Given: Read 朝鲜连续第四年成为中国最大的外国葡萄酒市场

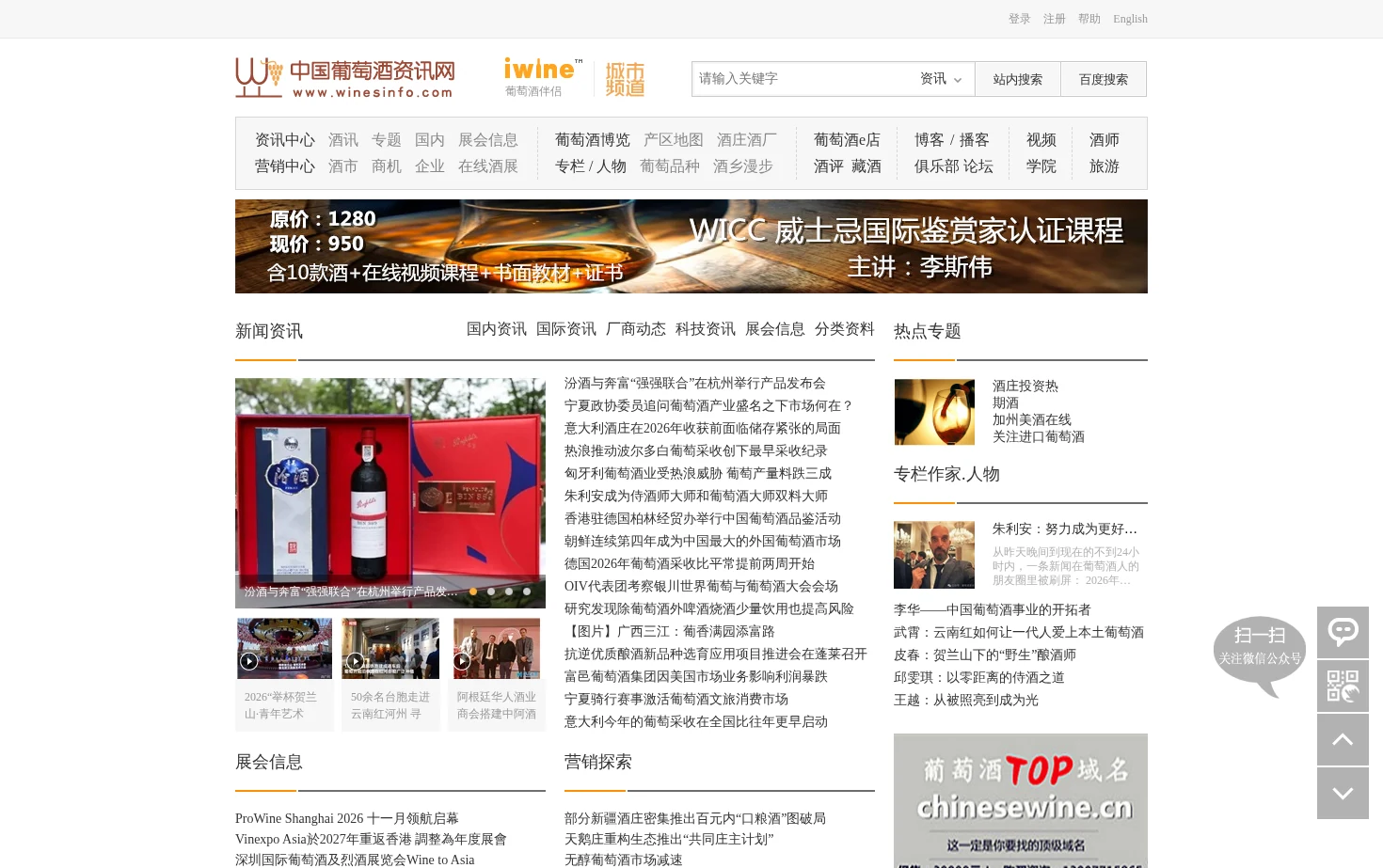Looking at the screenshot, I should (x=703, y=542).
